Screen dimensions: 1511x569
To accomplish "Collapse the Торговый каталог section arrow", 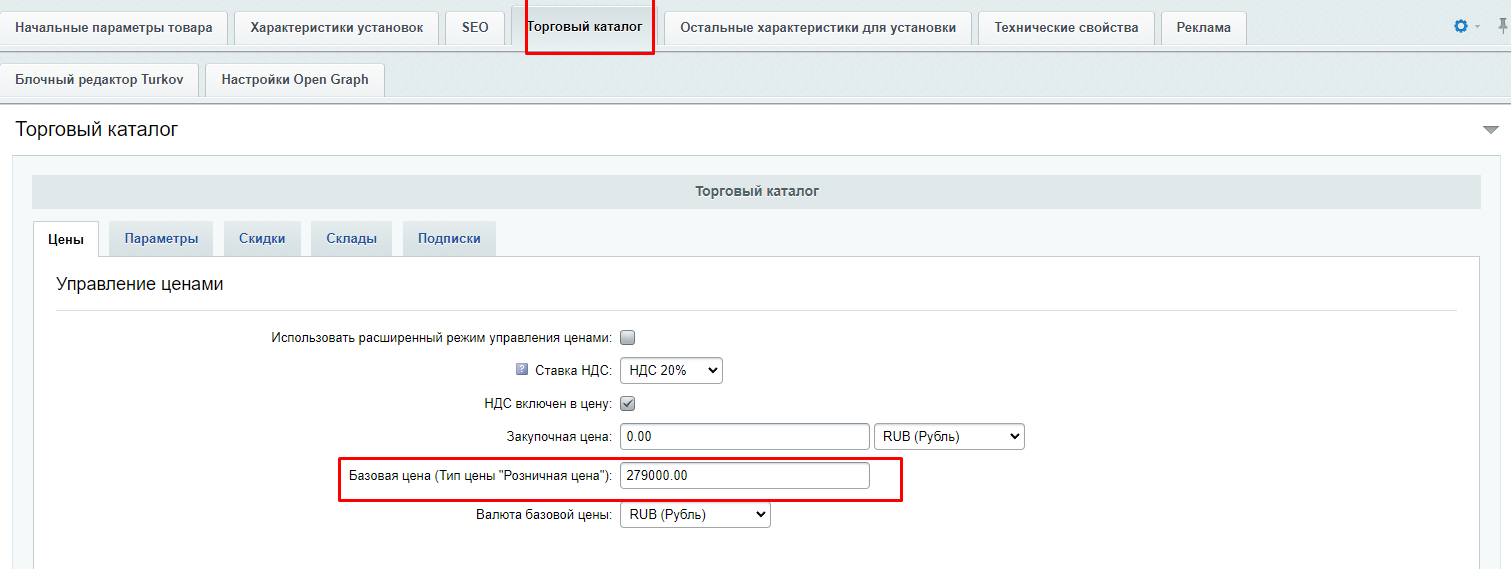I will [1490, 130].
